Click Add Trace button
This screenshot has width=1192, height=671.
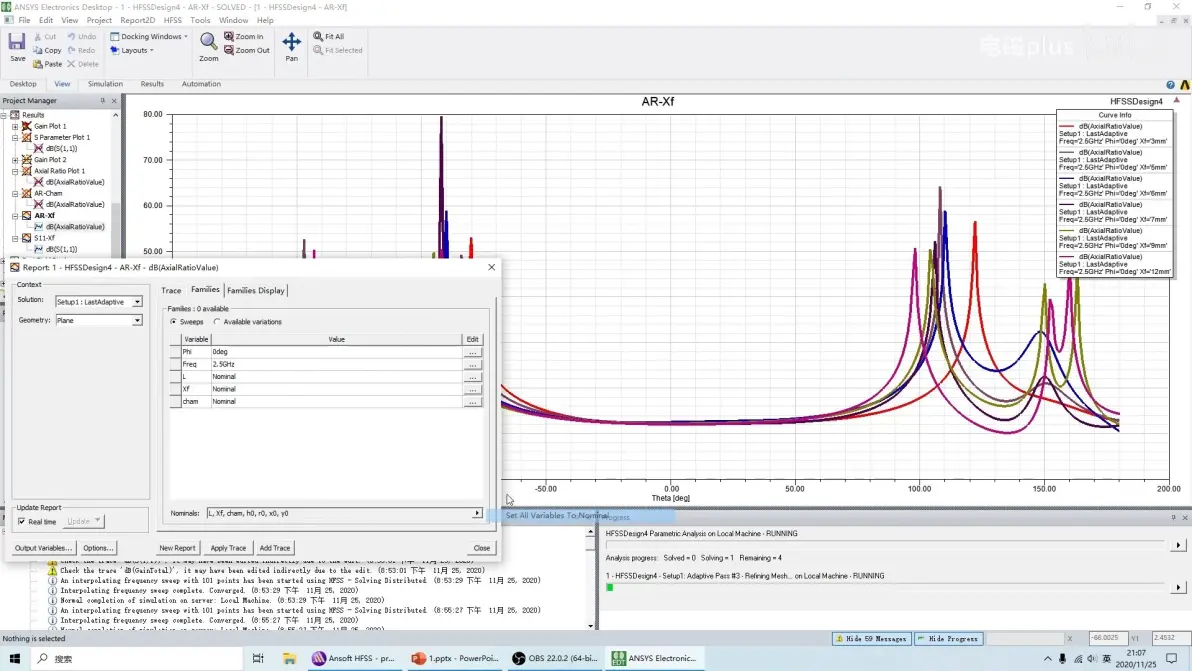[x=274, y=548]
